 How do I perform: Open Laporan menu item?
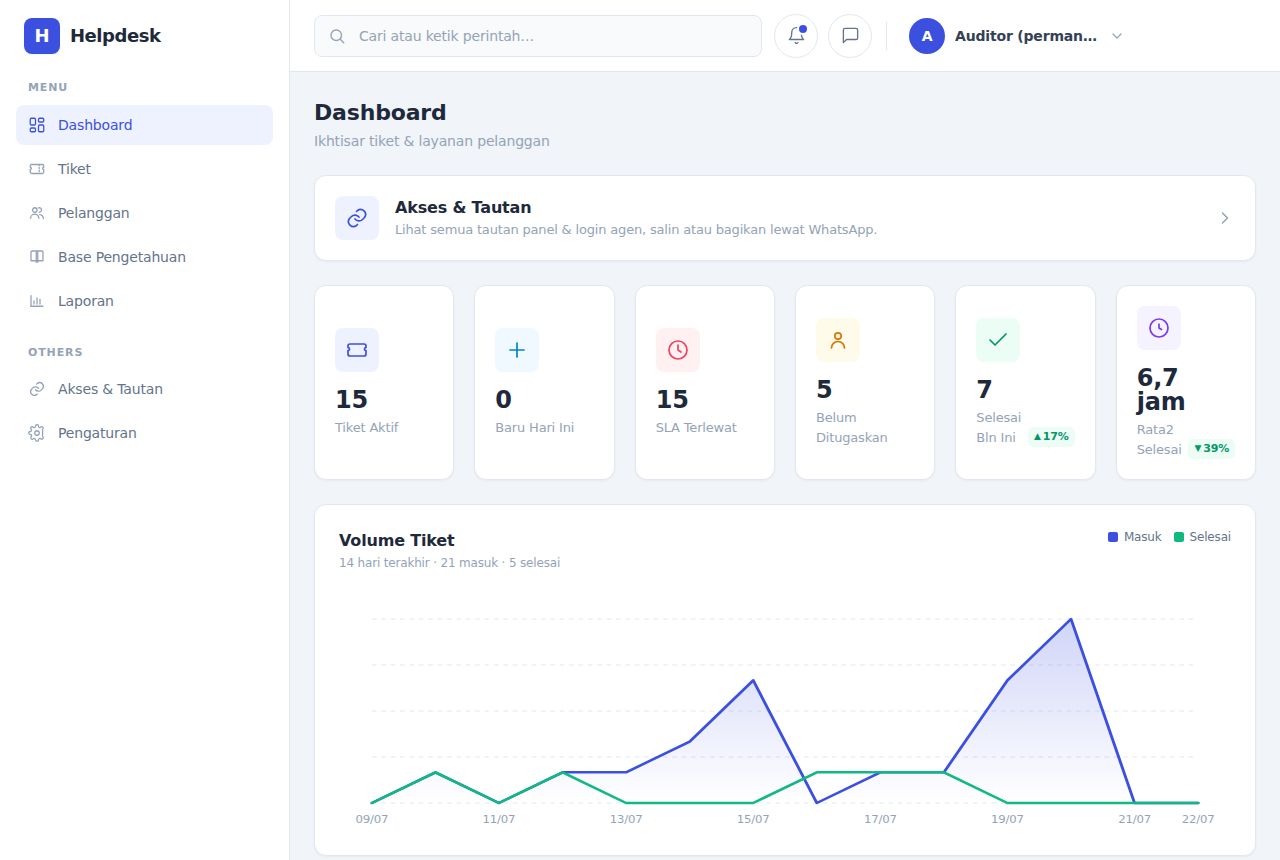coord(144,301)
